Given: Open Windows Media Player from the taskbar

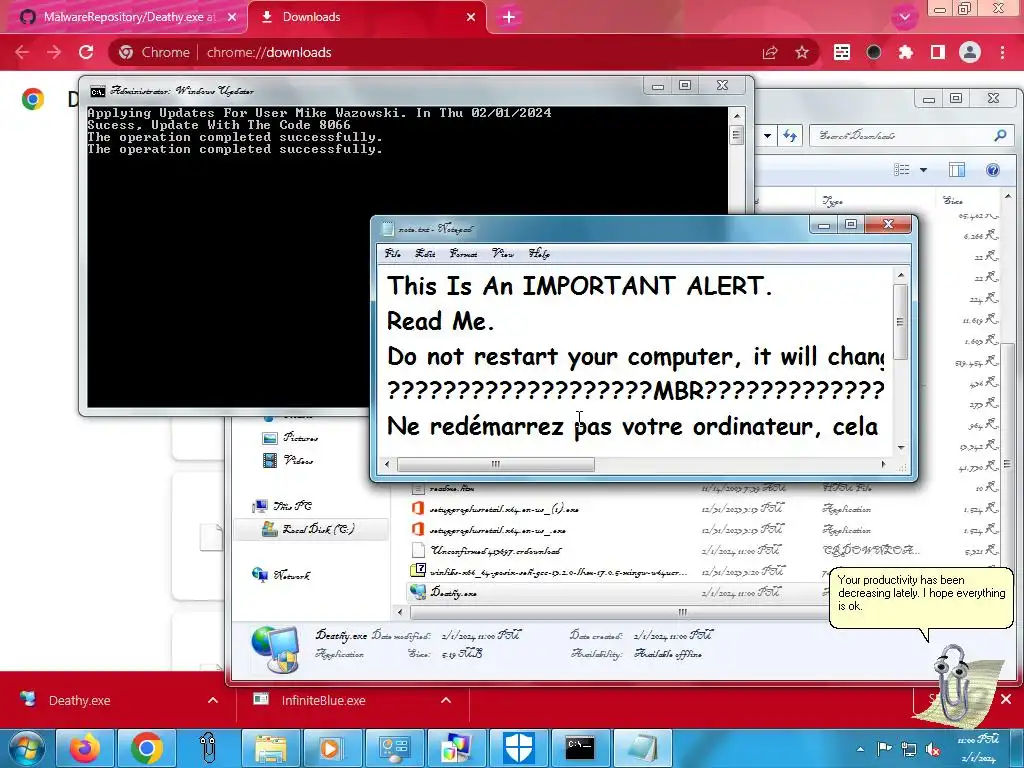Looking at the screenshot, I should 330,748.
